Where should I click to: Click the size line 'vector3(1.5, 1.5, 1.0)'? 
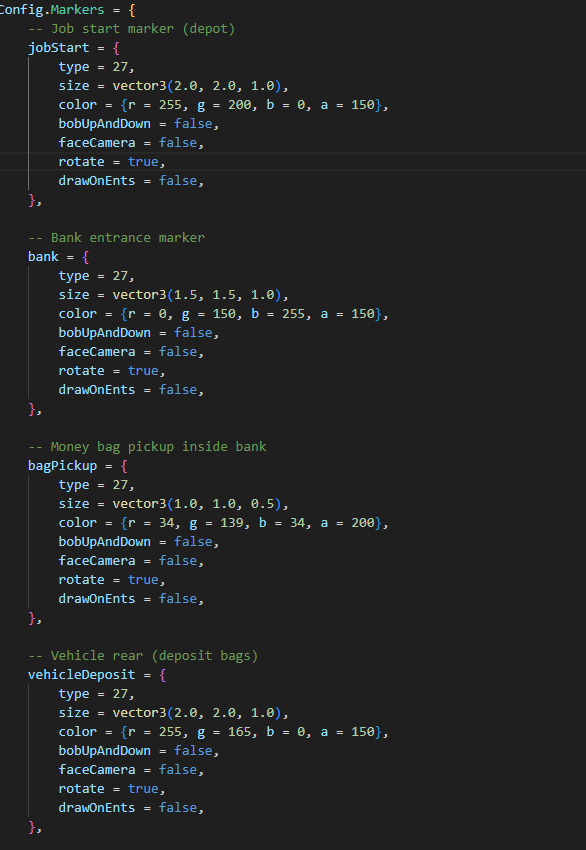tap(173, 294)
